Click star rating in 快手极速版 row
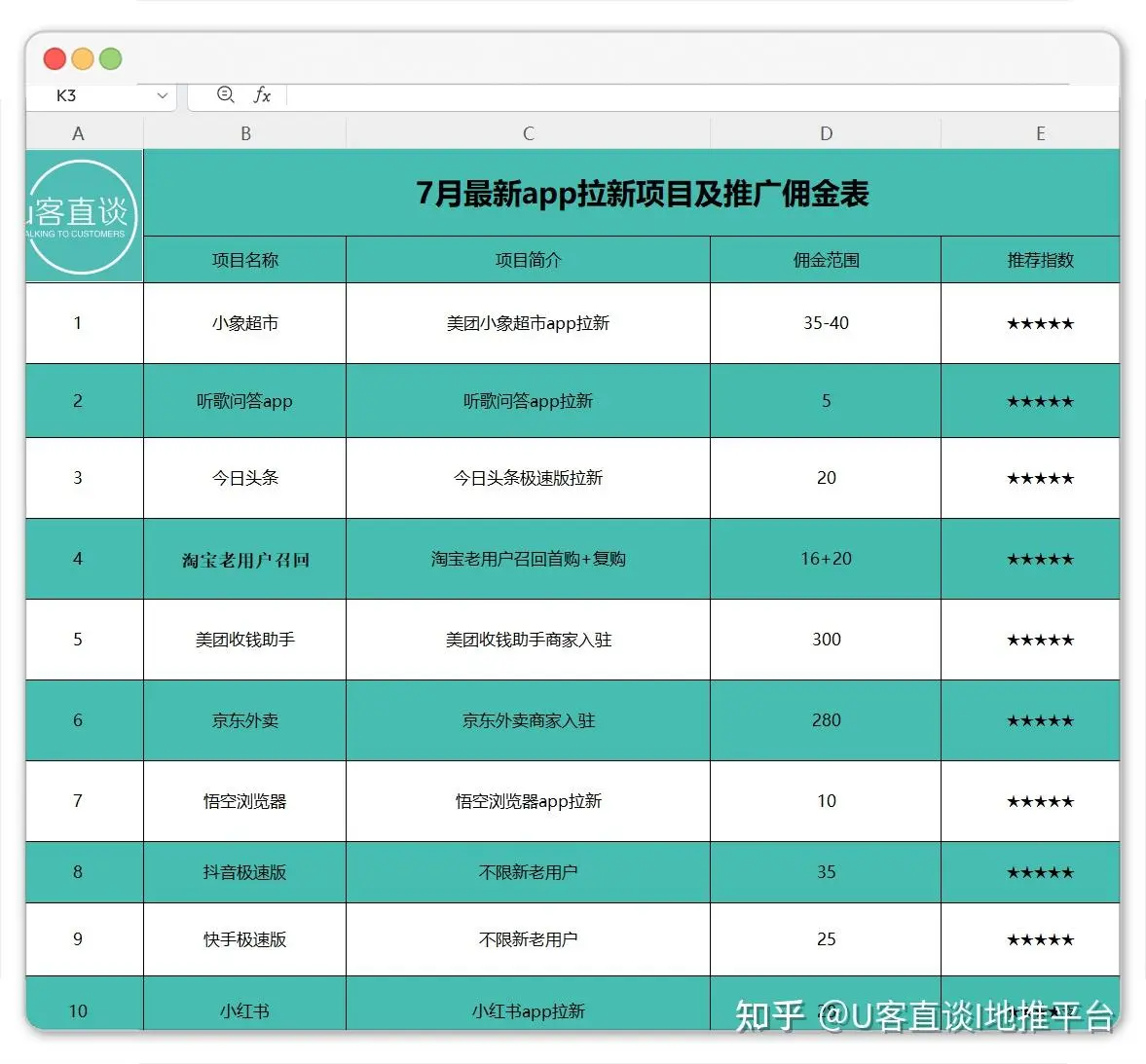Screen dimensions: 1146x1064 coord(1040,939)
